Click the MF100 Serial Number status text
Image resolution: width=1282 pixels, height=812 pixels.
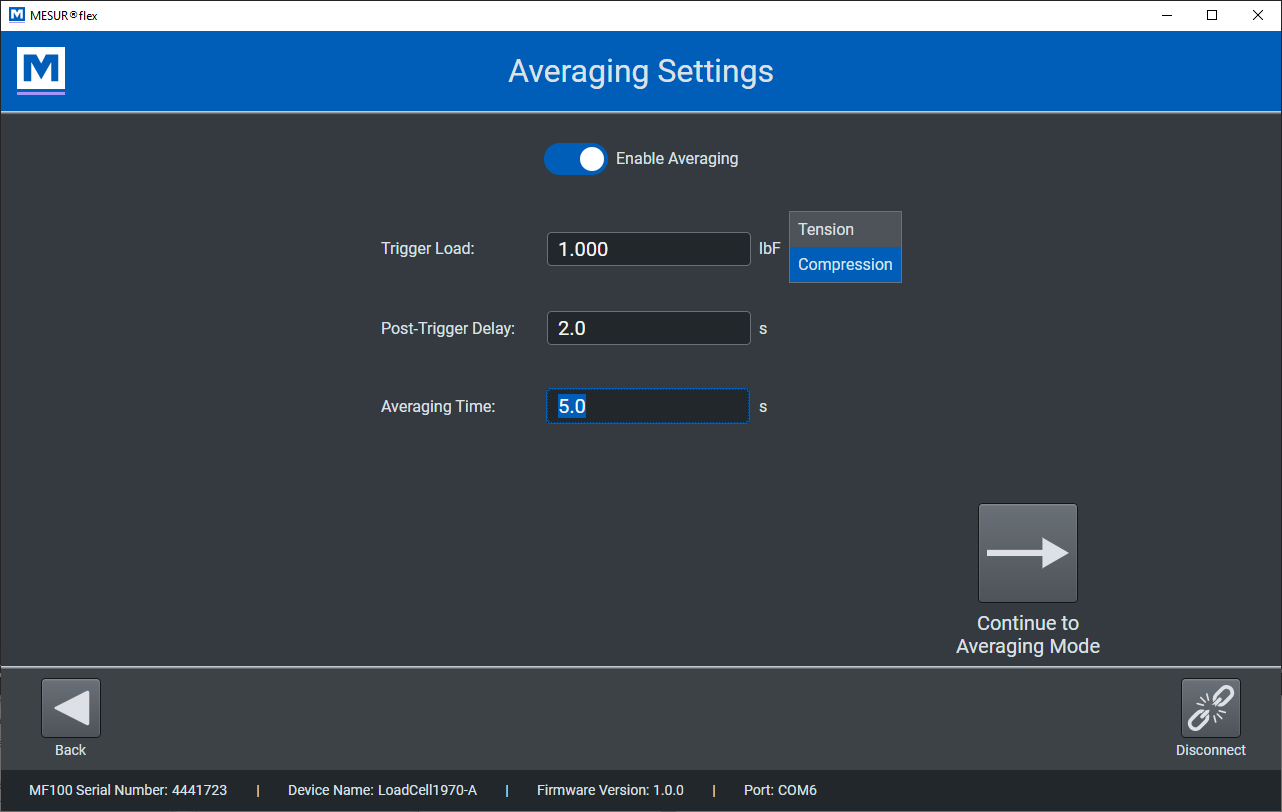[128, 790]
